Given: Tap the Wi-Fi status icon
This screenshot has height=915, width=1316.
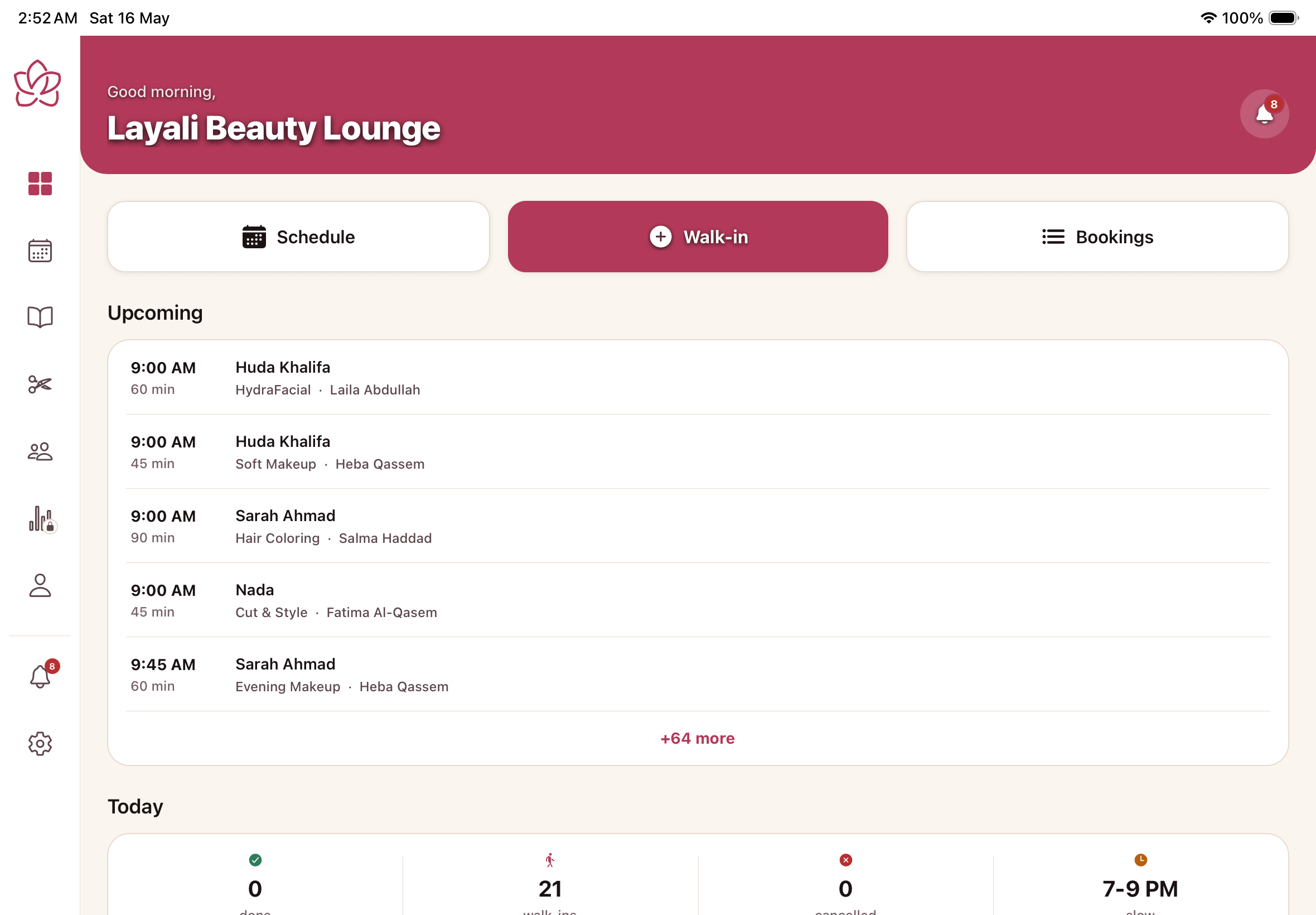Looking at the screenshot, I should (1208, 18).
